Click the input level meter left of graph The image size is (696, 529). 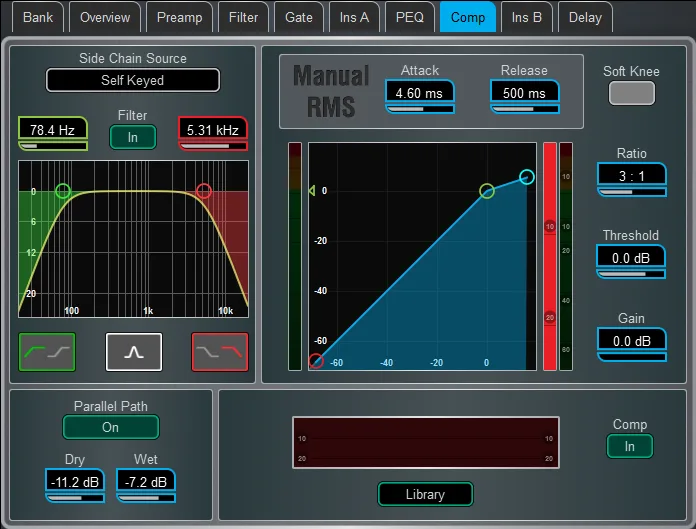[295, 256]
